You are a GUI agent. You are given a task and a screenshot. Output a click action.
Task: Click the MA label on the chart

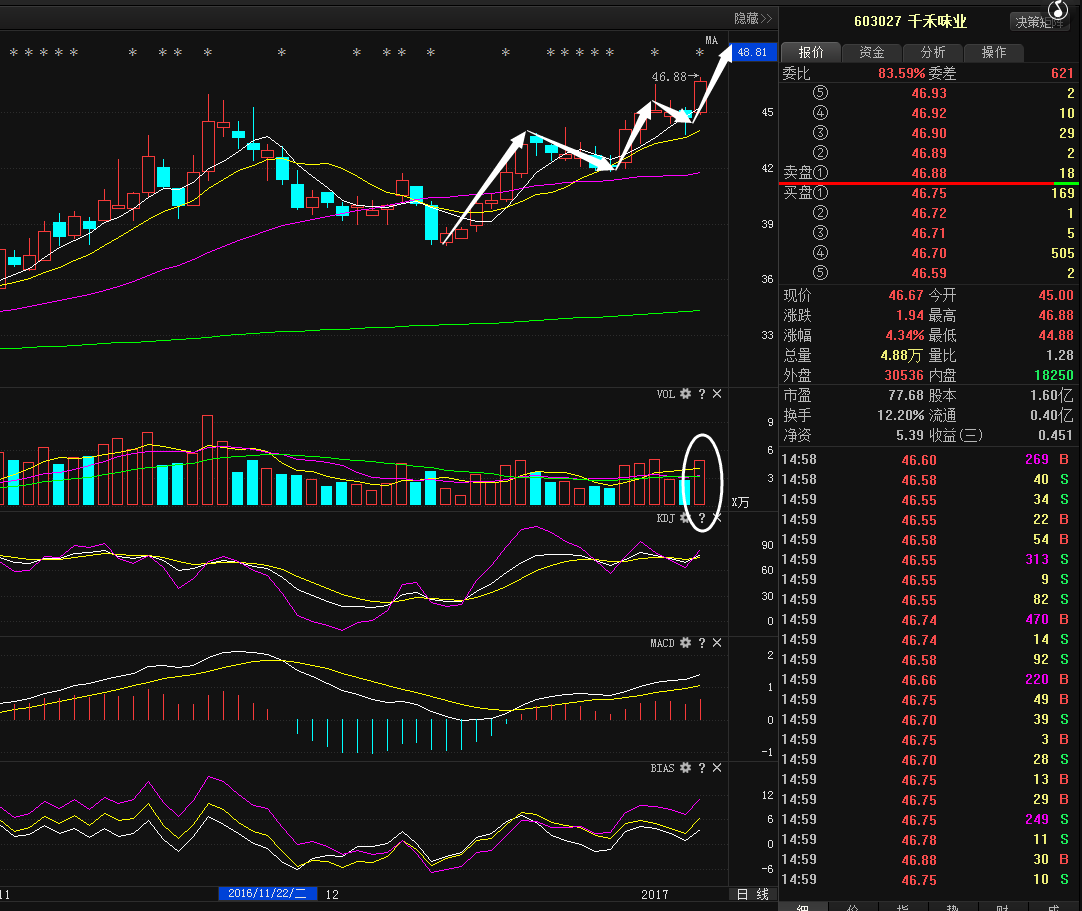pos(711,40)
